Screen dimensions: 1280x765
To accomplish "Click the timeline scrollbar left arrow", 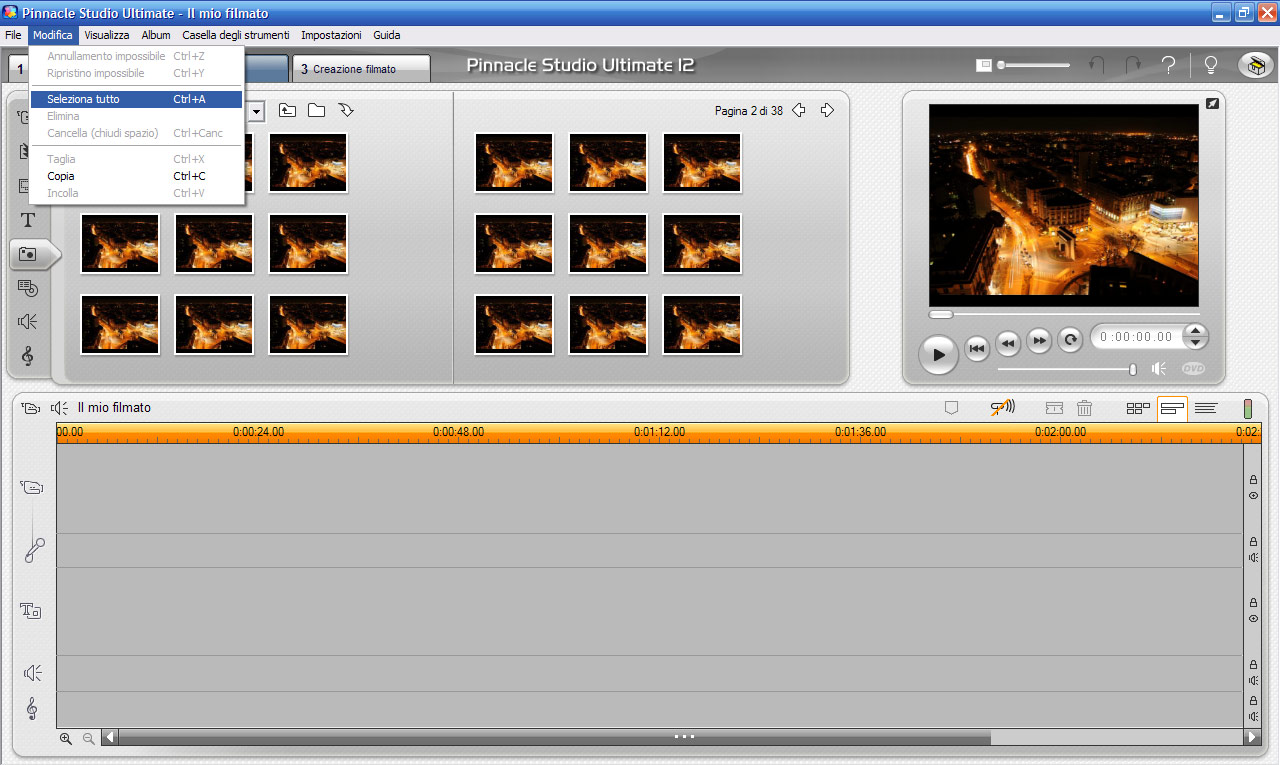I will pyautogui.click(x=110, y=738).
